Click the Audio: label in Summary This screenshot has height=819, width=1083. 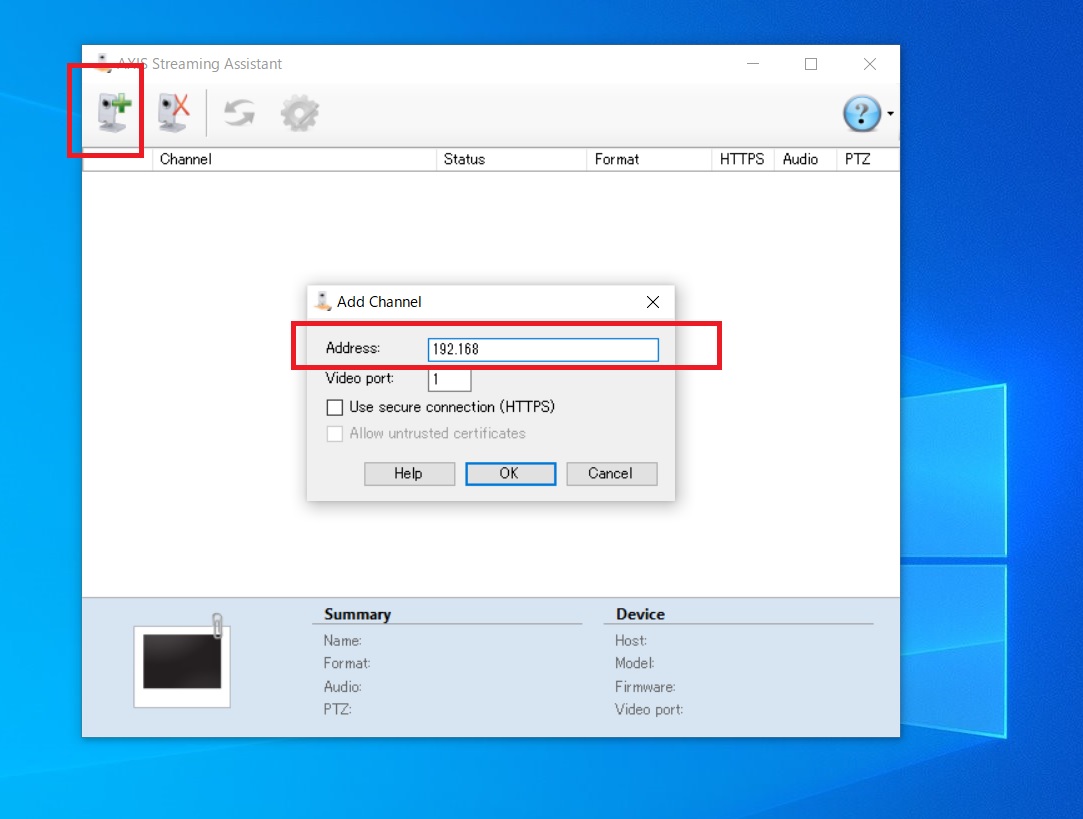343,687
